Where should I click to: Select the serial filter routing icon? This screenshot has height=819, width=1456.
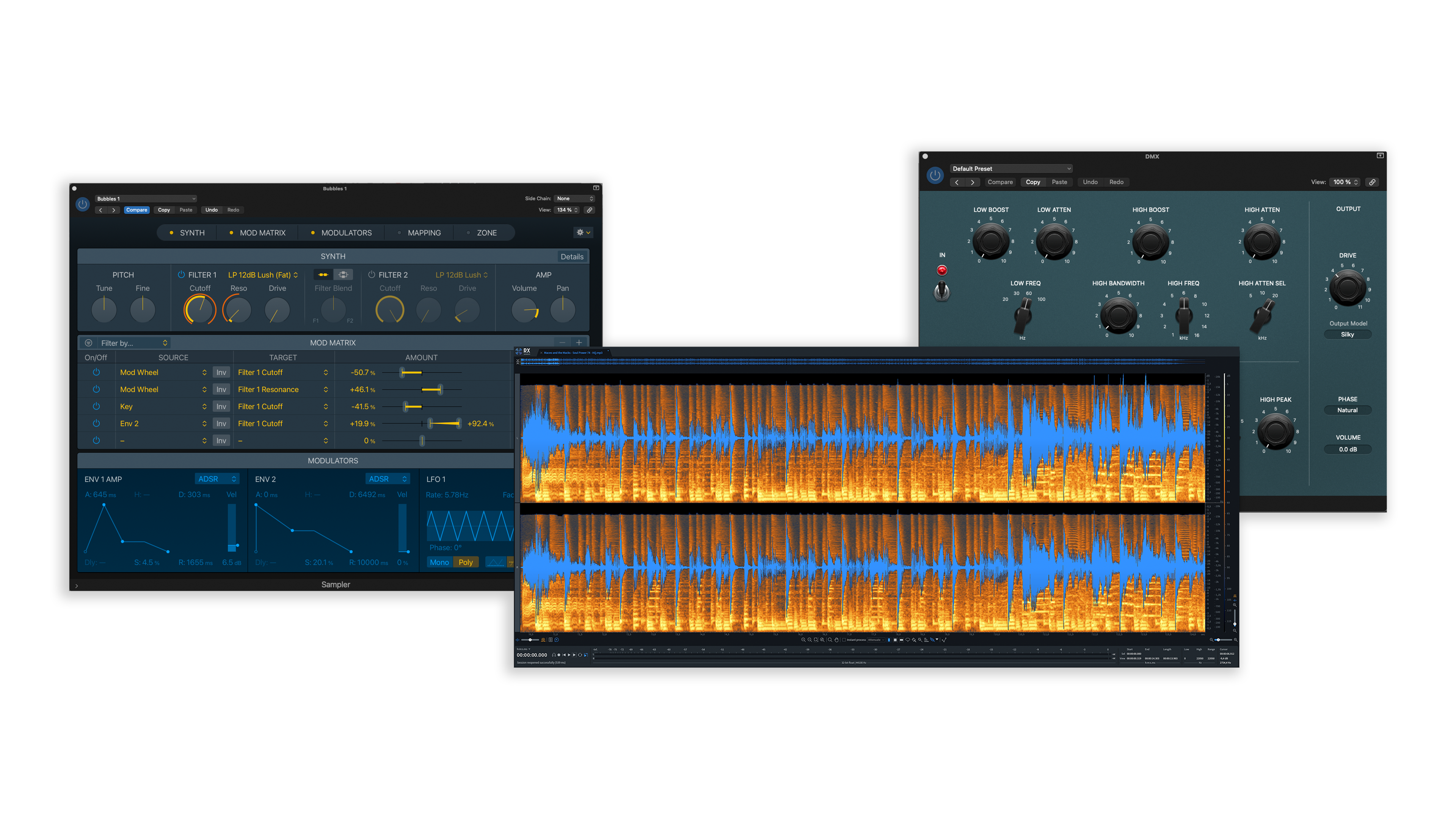323,275
